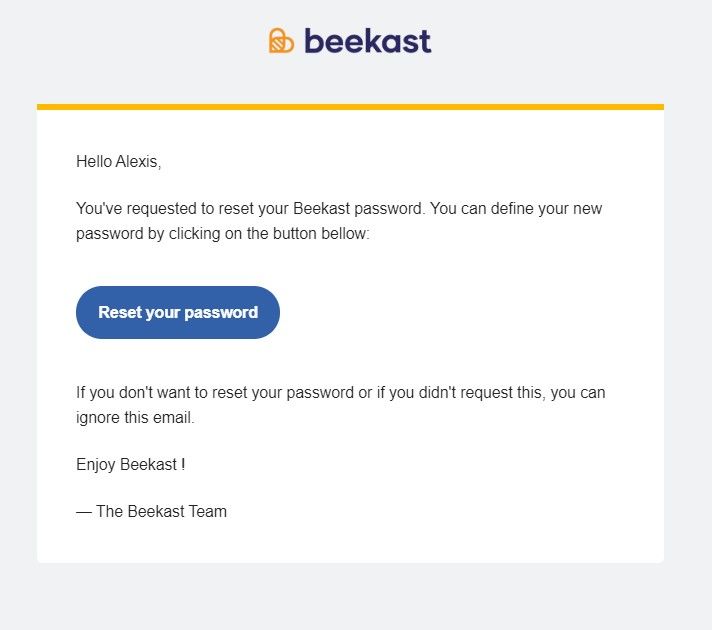
Task: Click the text 'password by clicking on the button bellow:'
Action: click(223, 234)
